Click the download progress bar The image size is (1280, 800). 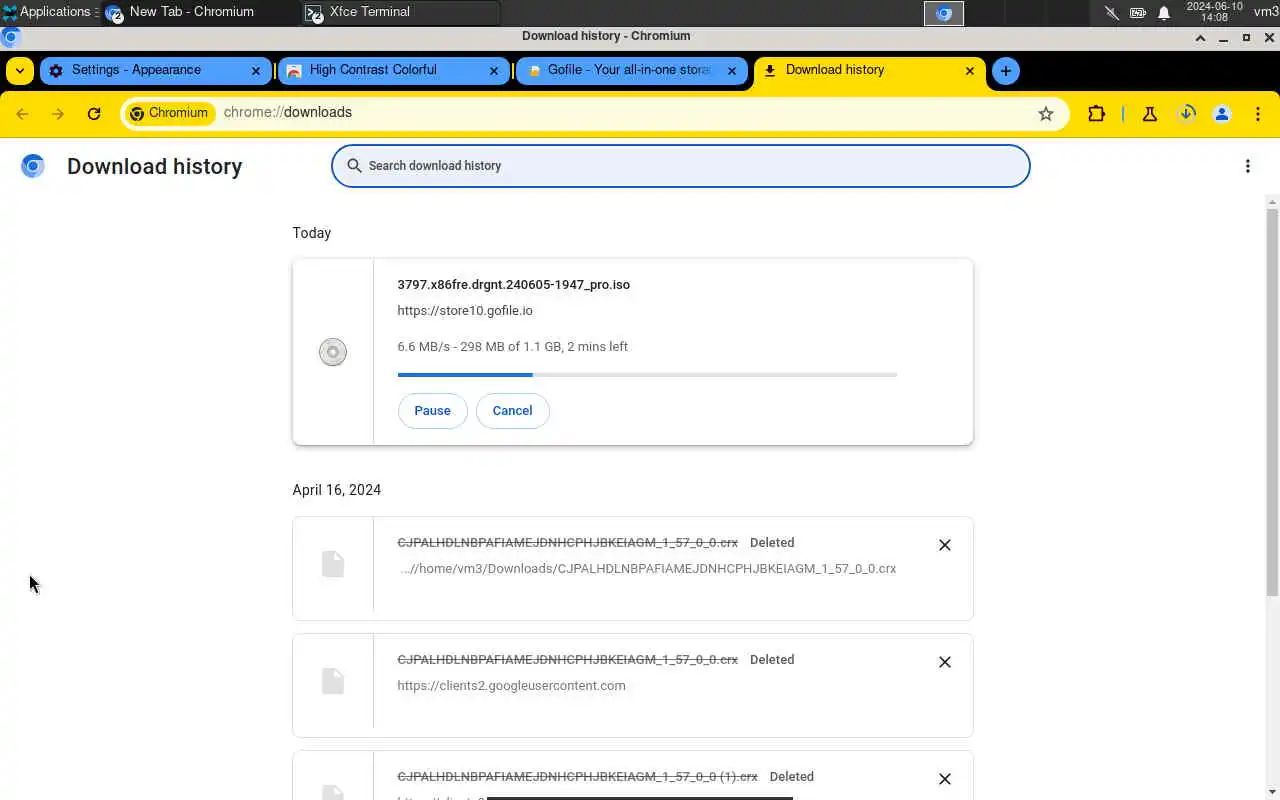point(647,375)
